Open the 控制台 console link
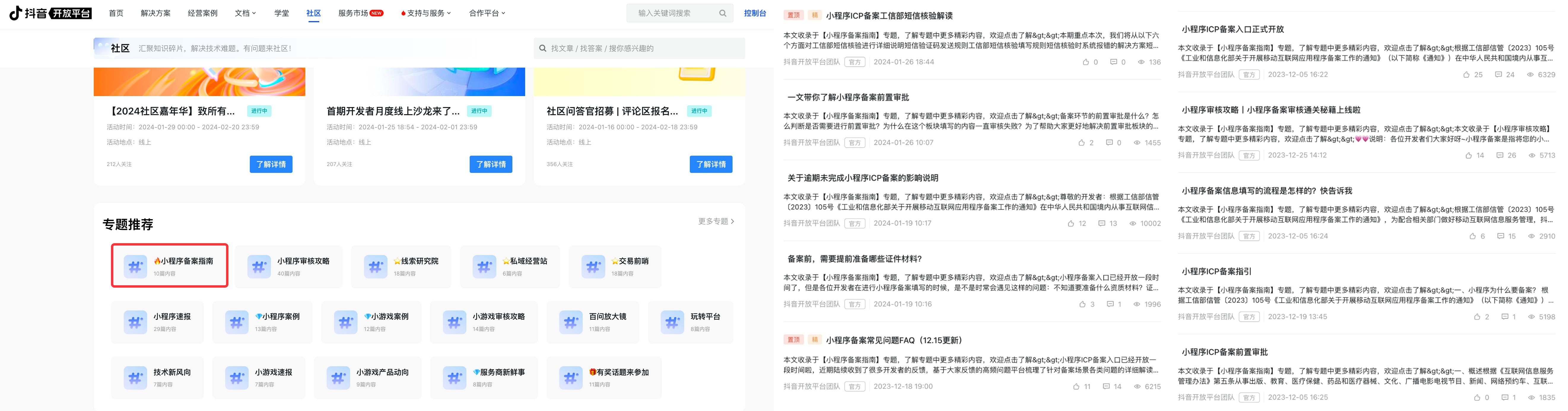Viewport: 1568px width, 411px height. tap(755, 13)
